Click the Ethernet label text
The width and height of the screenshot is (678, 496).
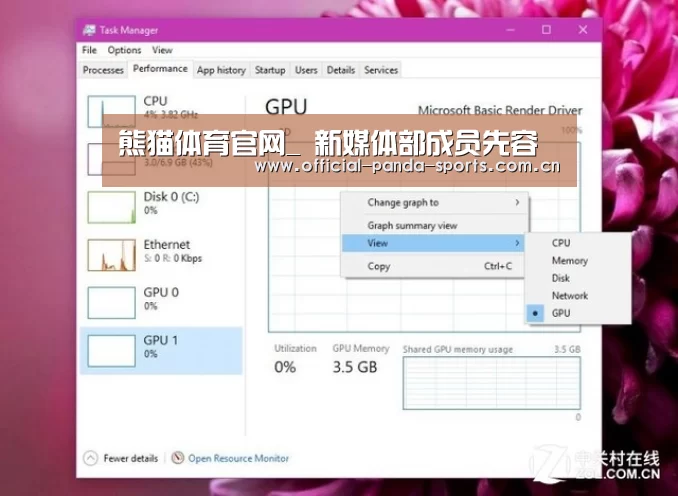(x=166, y=245)
